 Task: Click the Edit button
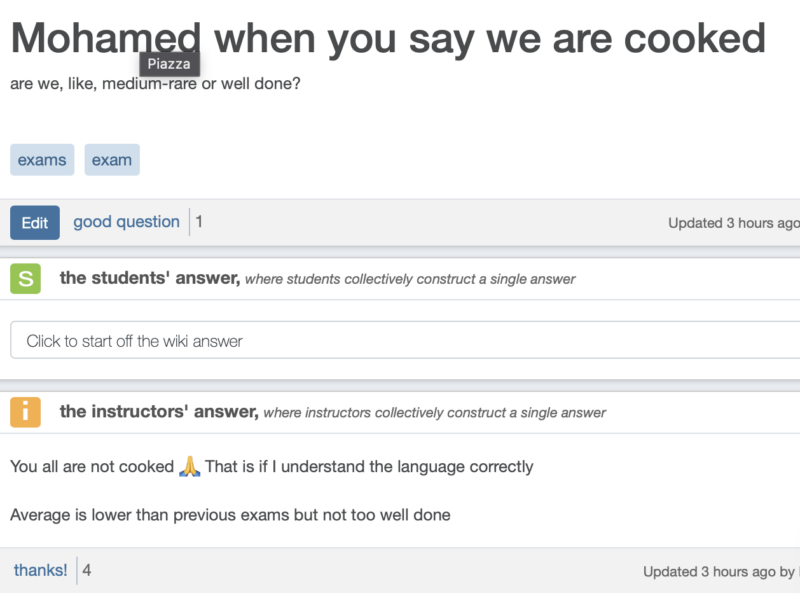click(x=34, y=222)
